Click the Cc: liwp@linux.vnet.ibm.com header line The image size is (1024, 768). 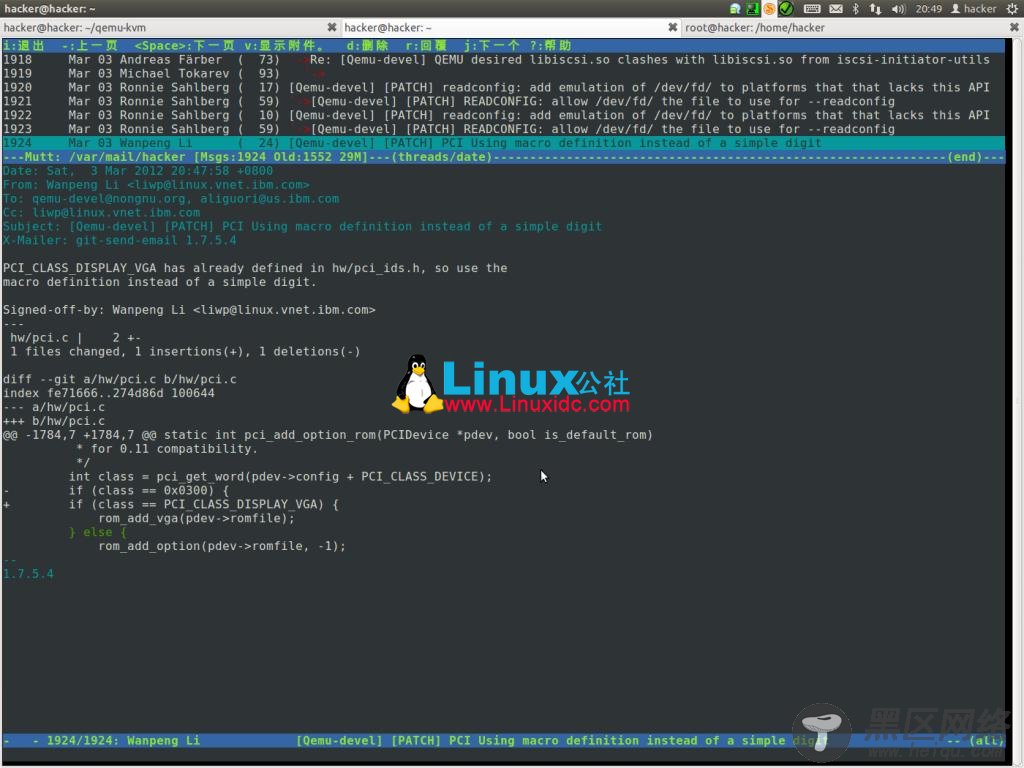(101, 212)
